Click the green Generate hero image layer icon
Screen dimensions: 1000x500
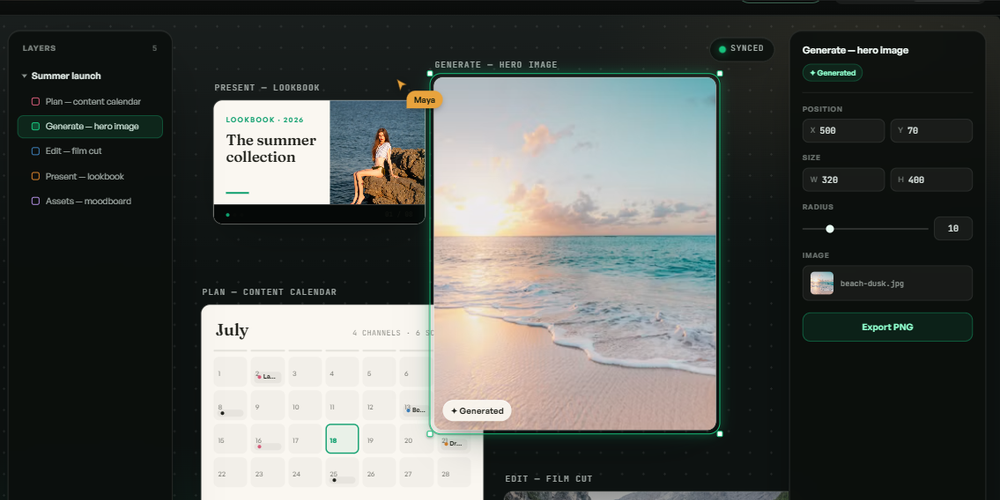pos(36,126)
